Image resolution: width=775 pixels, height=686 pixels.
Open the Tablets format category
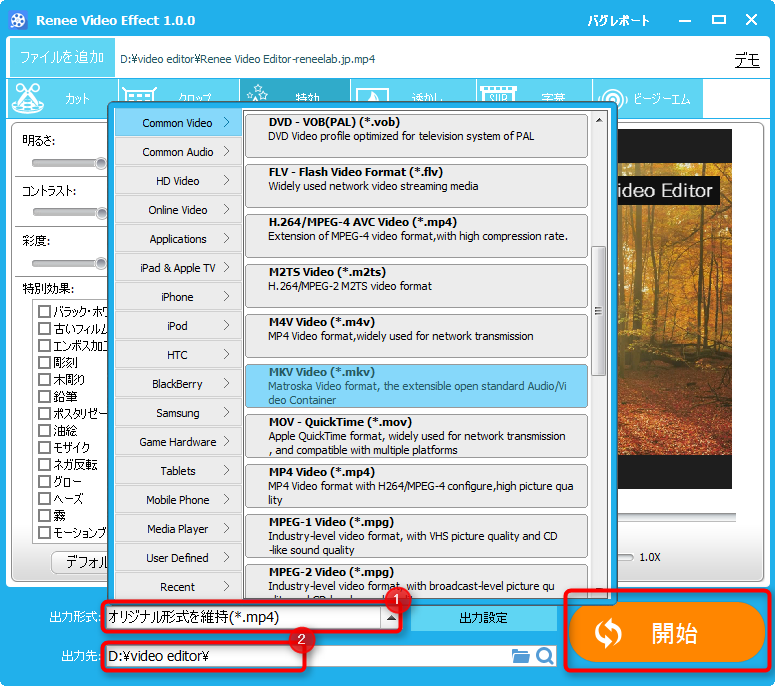pyautogui.click(x=178, y=471)
